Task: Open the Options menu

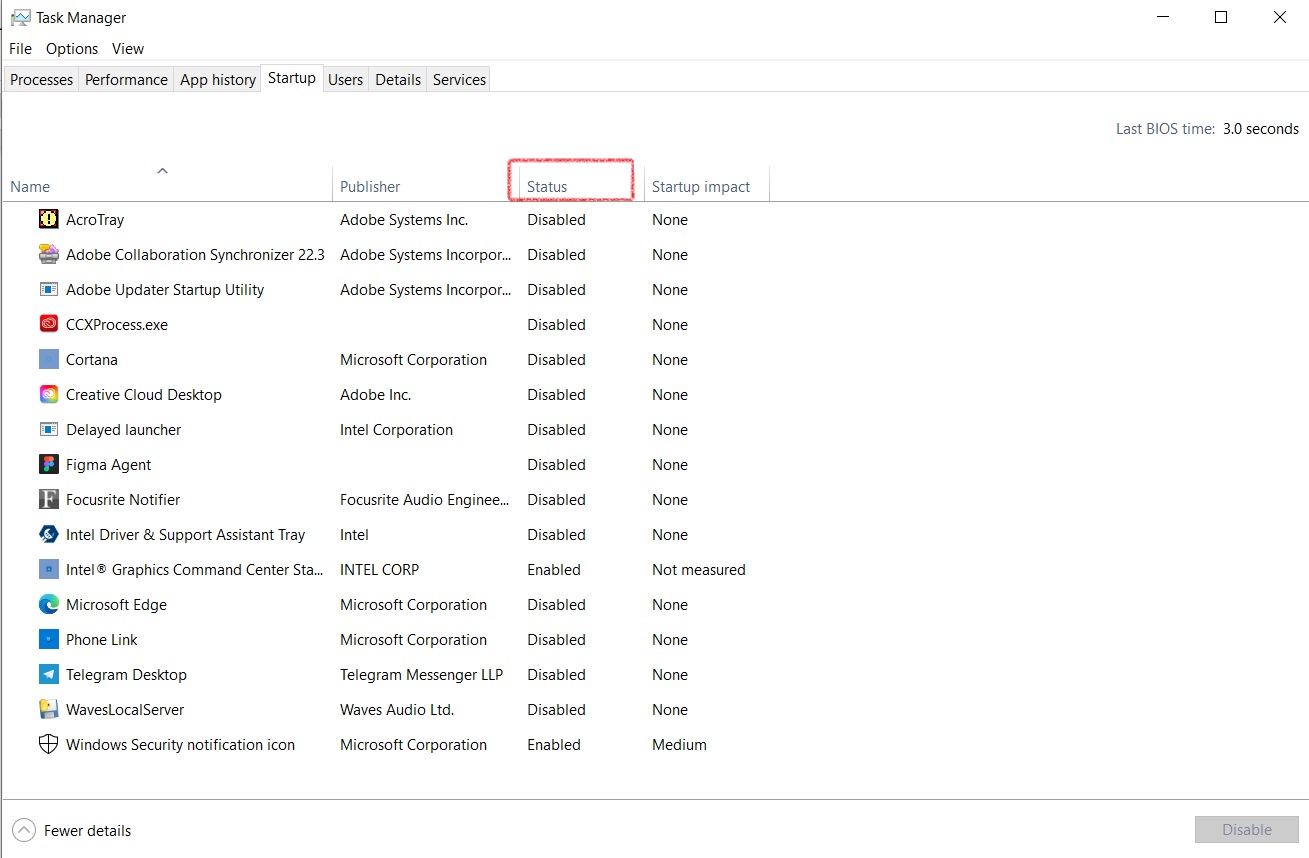Action: click(x=72, y=48)
